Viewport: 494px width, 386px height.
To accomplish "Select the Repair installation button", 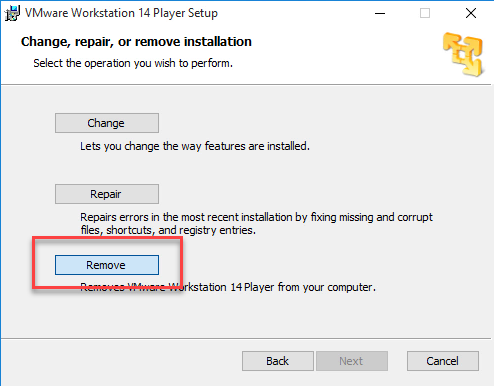I will [x=107, y=194].
